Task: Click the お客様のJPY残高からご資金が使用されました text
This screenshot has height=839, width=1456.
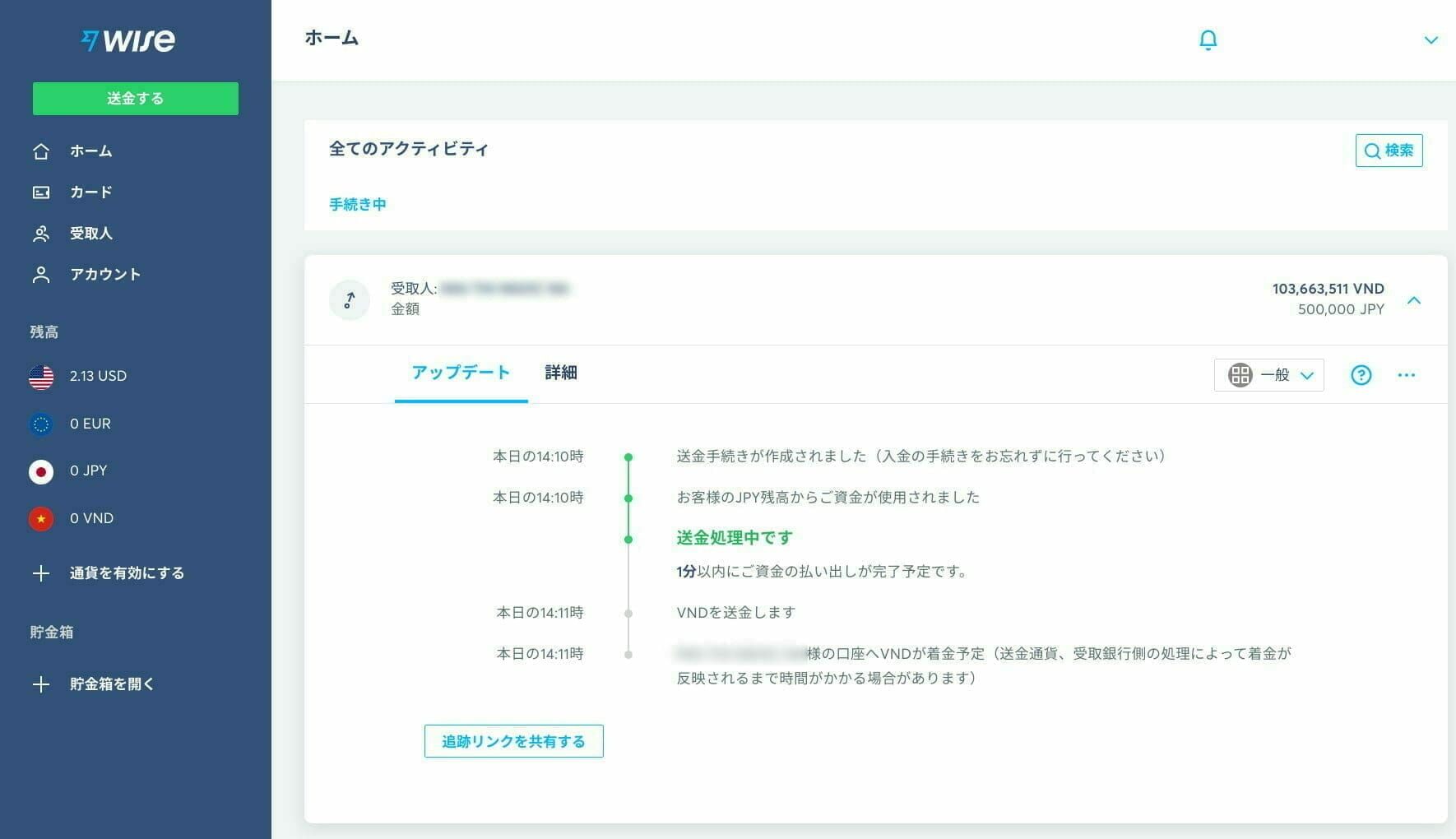Action: pyautogui.click(x=828, y=498)
